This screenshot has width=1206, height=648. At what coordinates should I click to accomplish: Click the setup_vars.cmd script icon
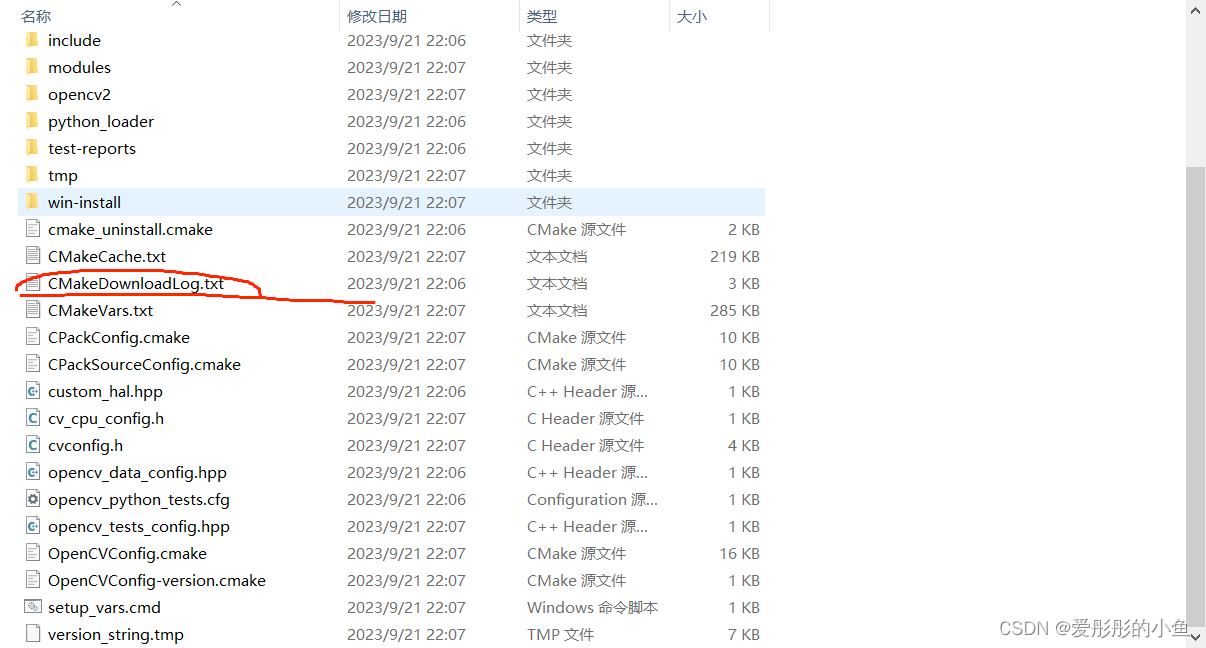(32, 607)
